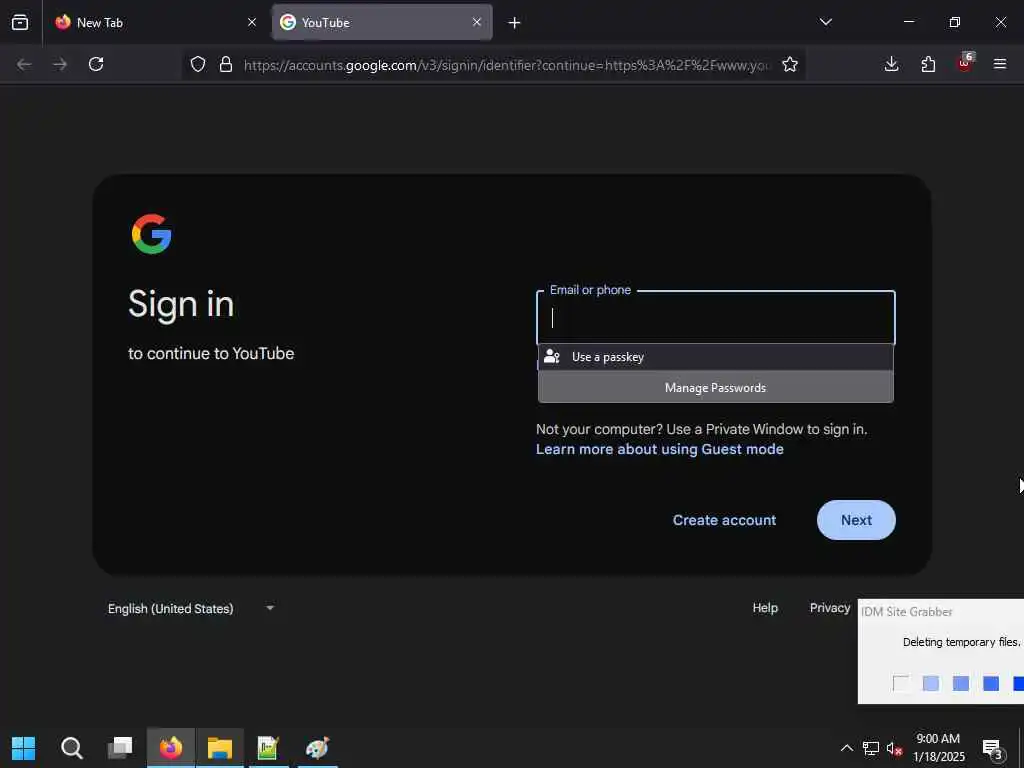The width and height of the screenshot is (1024, 768).
Task: Close the YouTube tab
Action: (477, 22)
